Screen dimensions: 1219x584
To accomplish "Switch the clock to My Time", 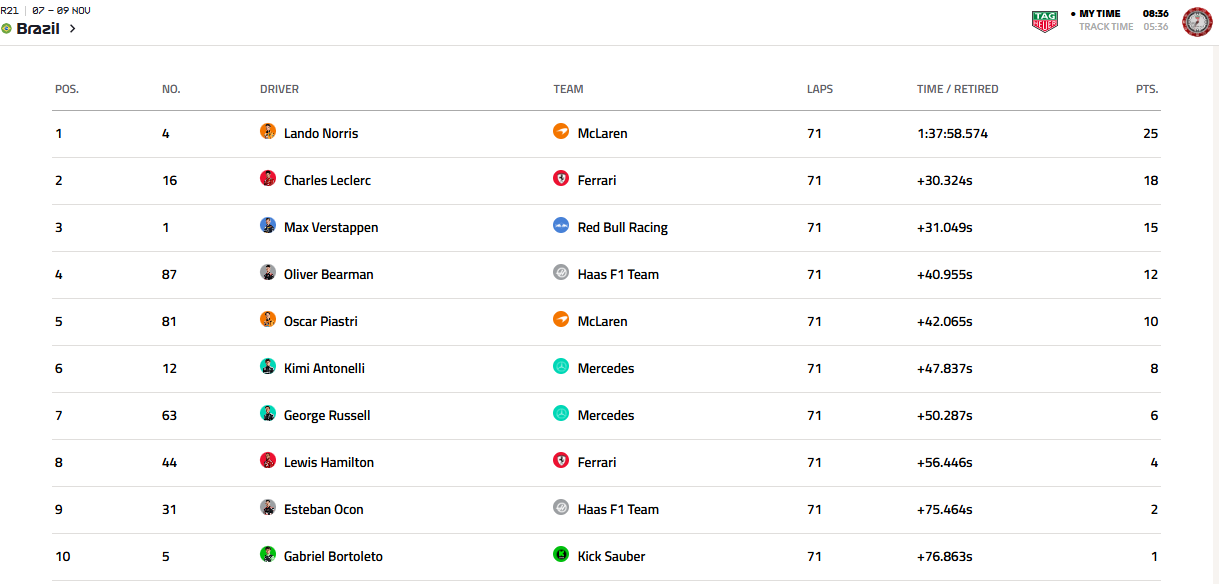I will pos(1100,14).
